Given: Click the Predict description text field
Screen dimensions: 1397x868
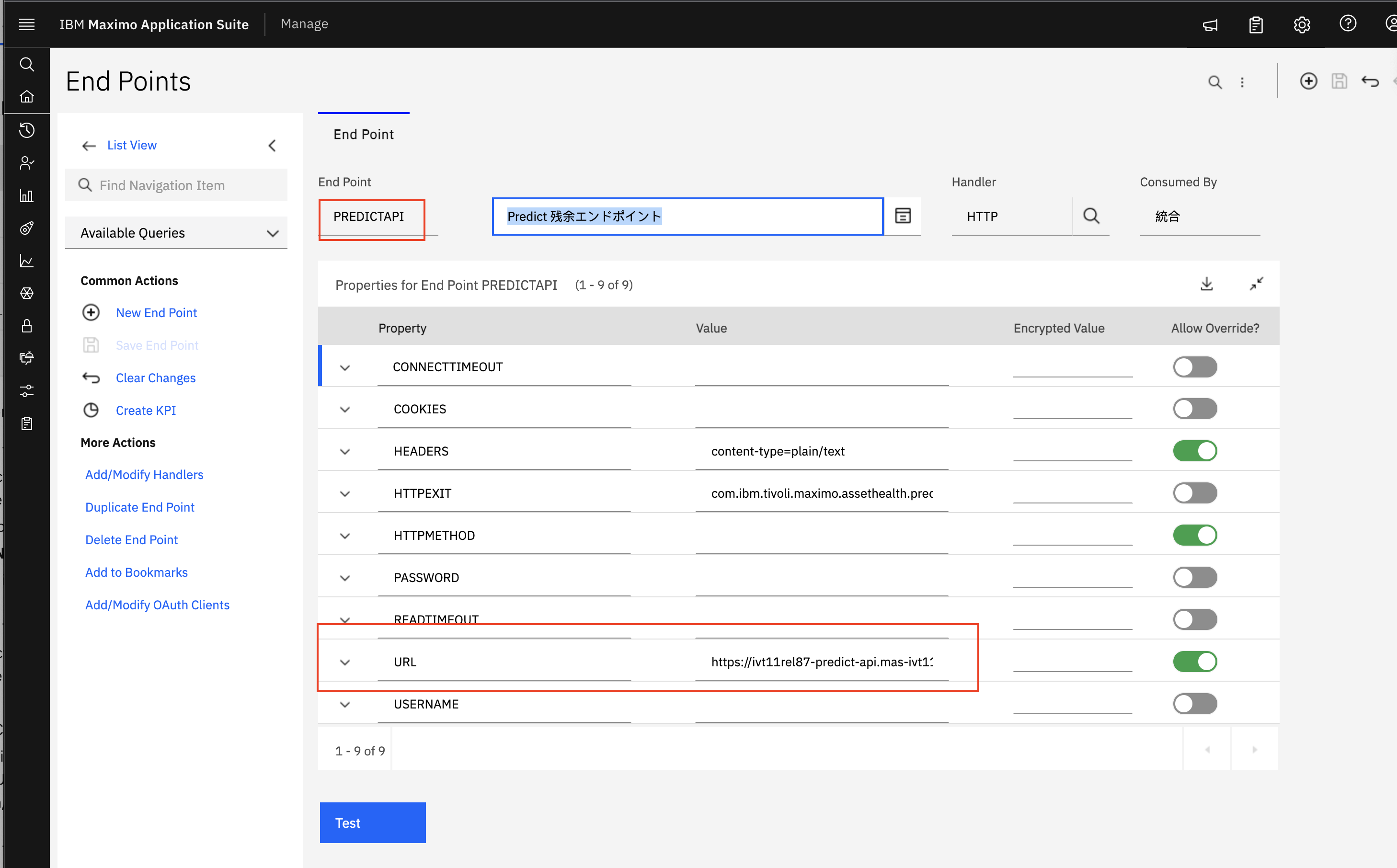Looking at the screenshot, I should point(687,216).
